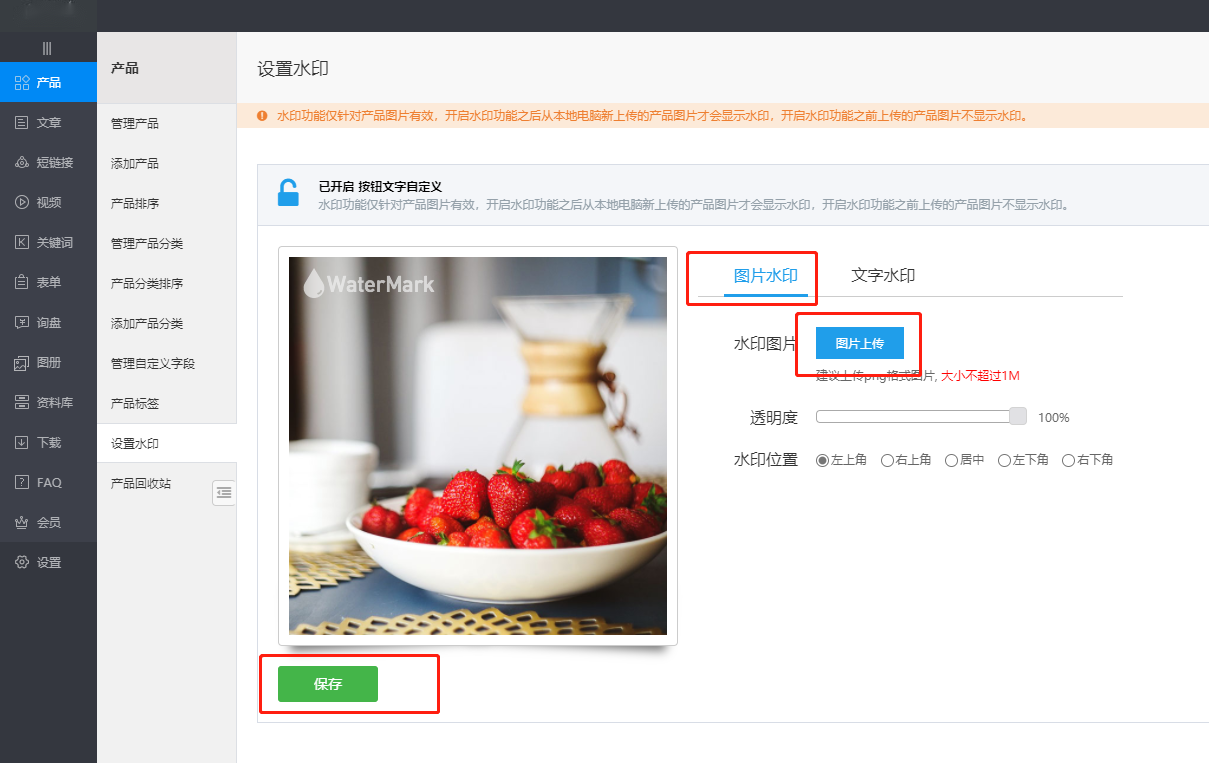This screenshot has width=1209, height=763.
Task: Open 管理产品分类 in the submenu
Action: click(x=147, y=243)
